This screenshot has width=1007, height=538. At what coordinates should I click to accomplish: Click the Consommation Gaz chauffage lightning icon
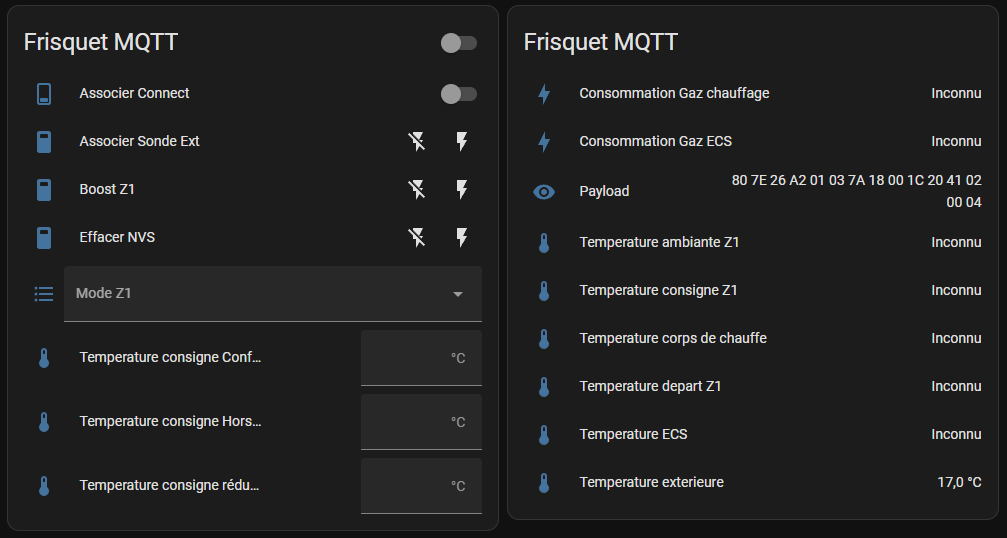(x=544, y=94)
